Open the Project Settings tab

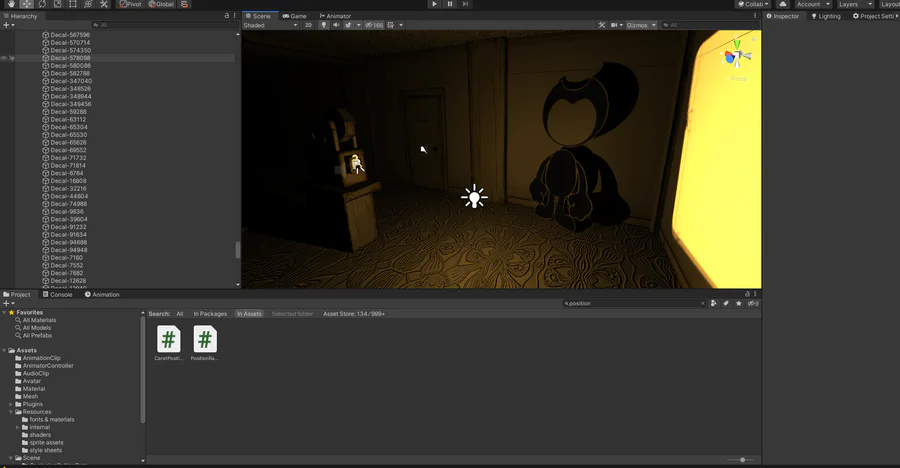(x=874, y=16)
